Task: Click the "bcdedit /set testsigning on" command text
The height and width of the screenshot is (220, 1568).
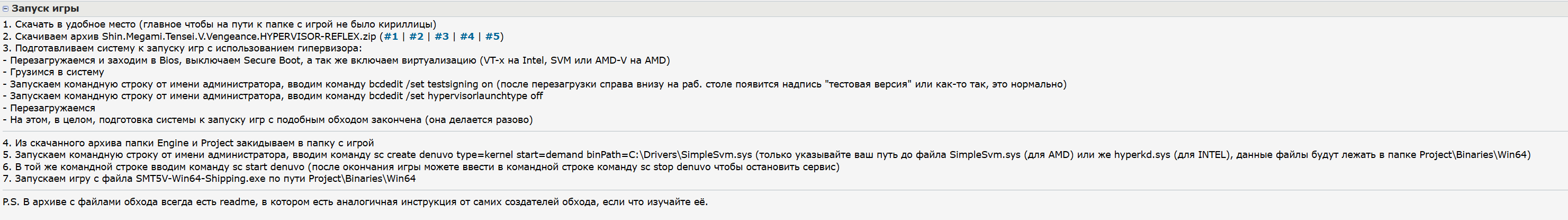Action: (431, 84)
